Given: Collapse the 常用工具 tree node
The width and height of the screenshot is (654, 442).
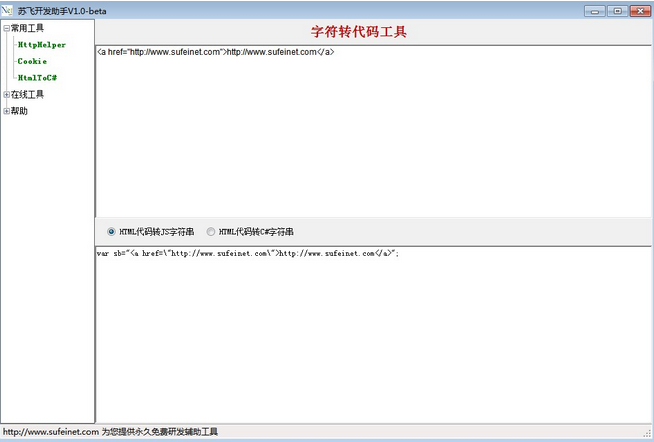Looking at the screenshot, I should click(x=6, y=28).
